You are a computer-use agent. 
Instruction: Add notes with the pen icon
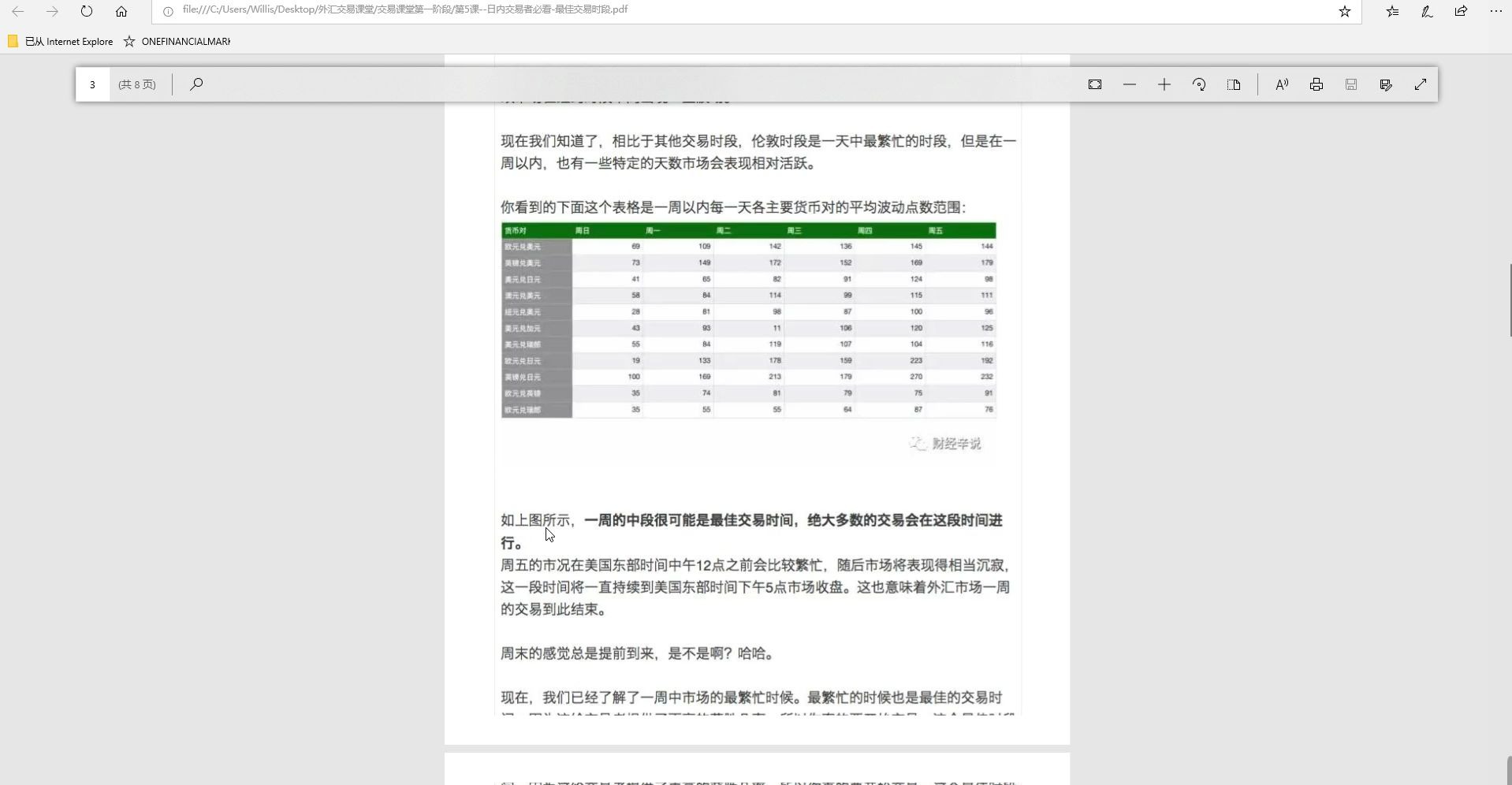pos(1427,11)
